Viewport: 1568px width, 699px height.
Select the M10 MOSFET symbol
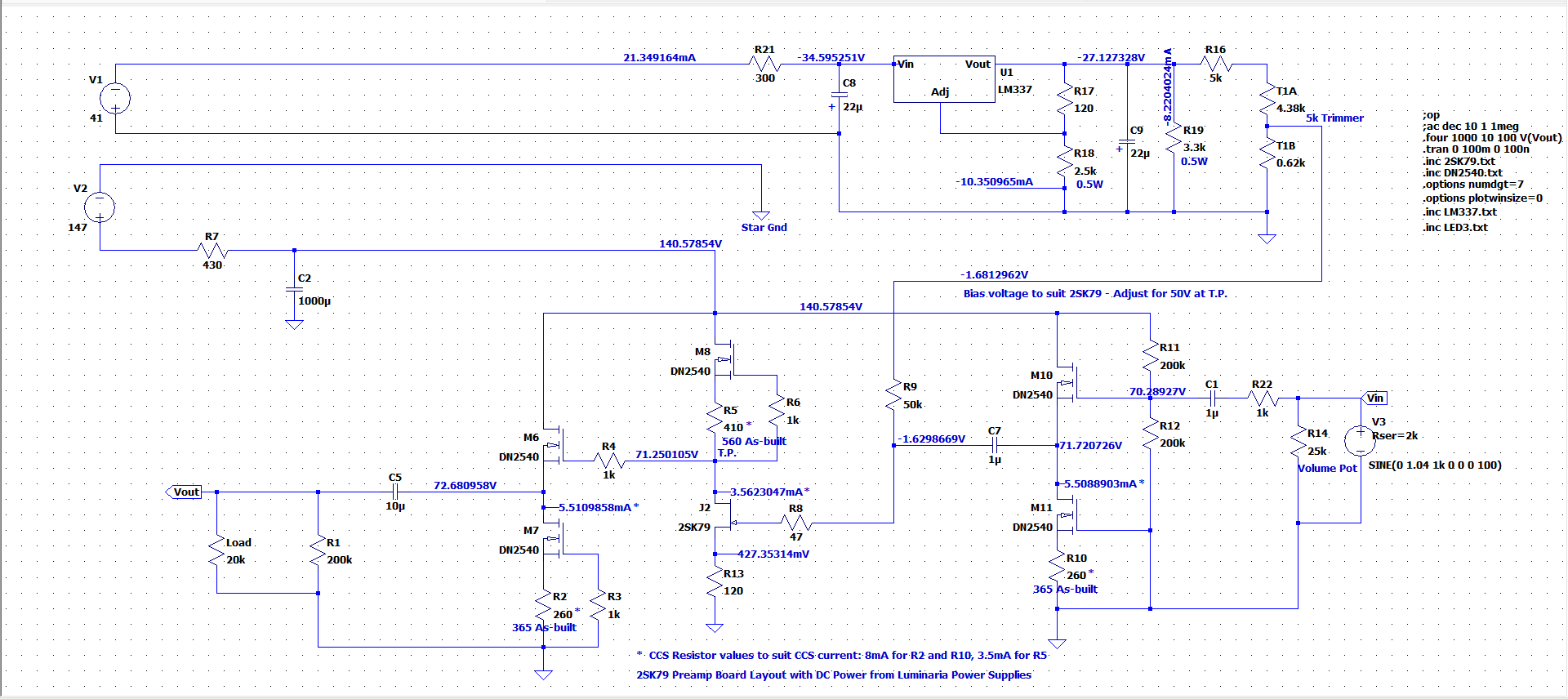coord(1067,382)
